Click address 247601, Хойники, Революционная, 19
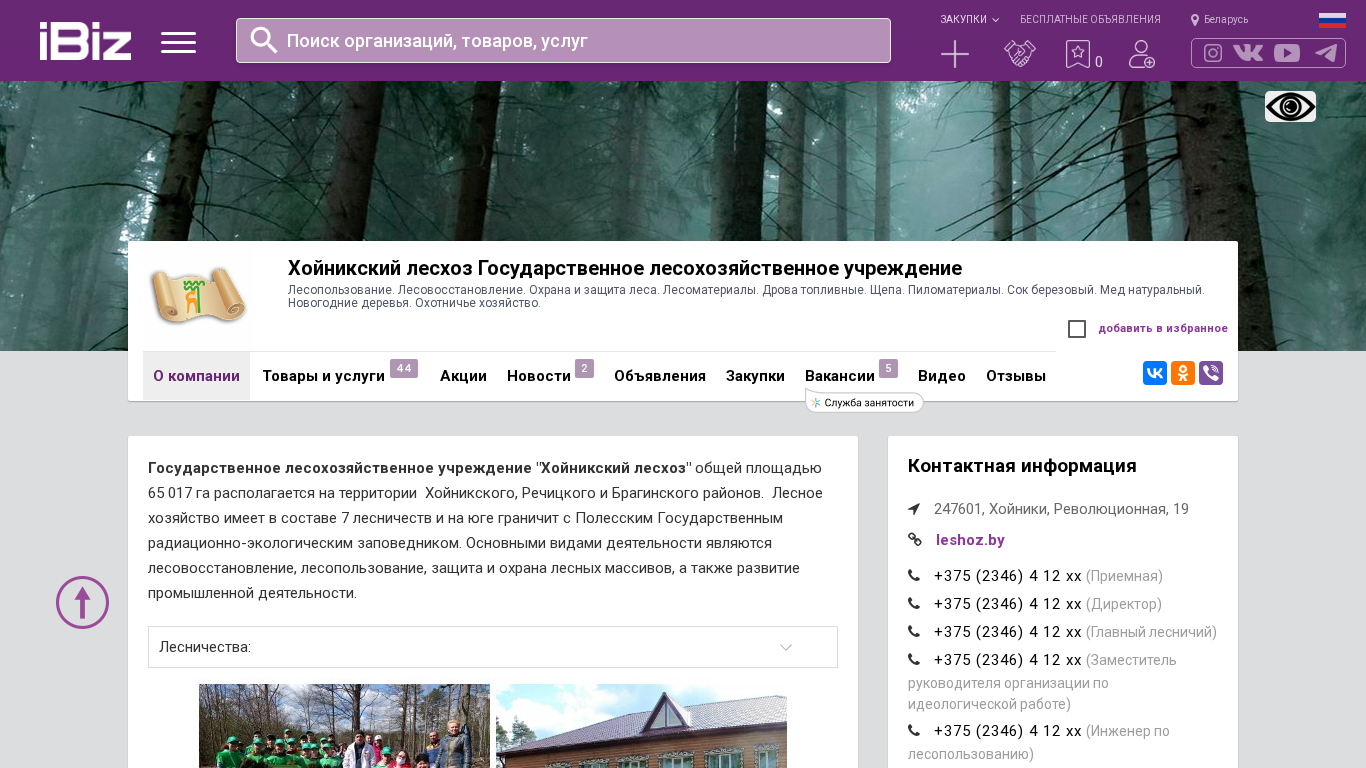 1061,509
